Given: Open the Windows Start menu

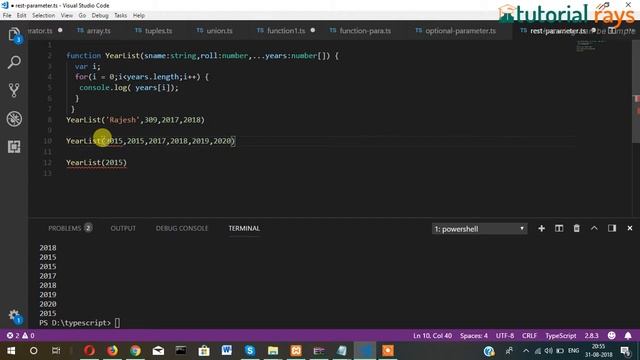Looking at the screenshot, I should point(11,351).
